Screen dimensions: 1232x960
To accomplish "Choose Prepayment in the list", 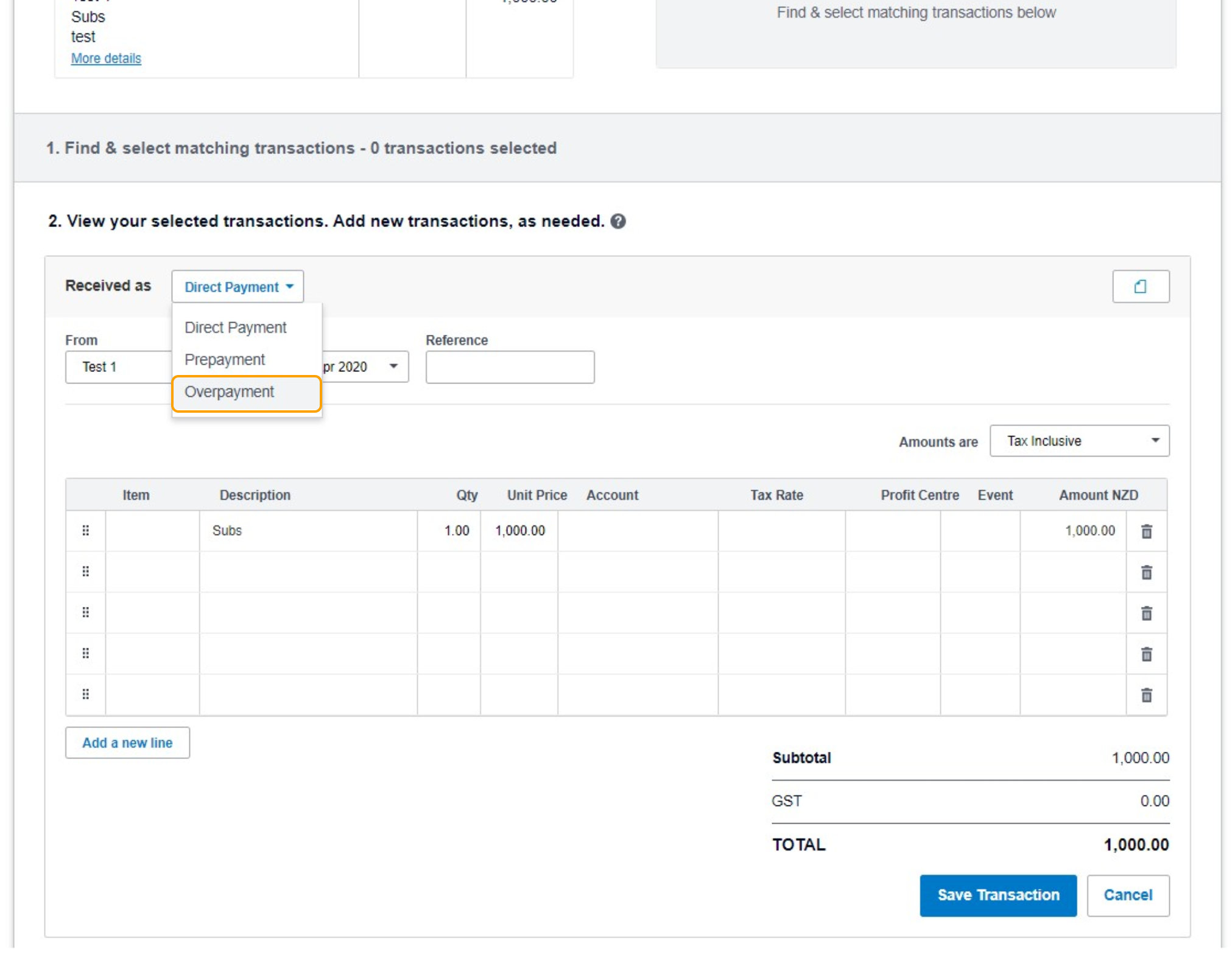I will pos(225,360).
